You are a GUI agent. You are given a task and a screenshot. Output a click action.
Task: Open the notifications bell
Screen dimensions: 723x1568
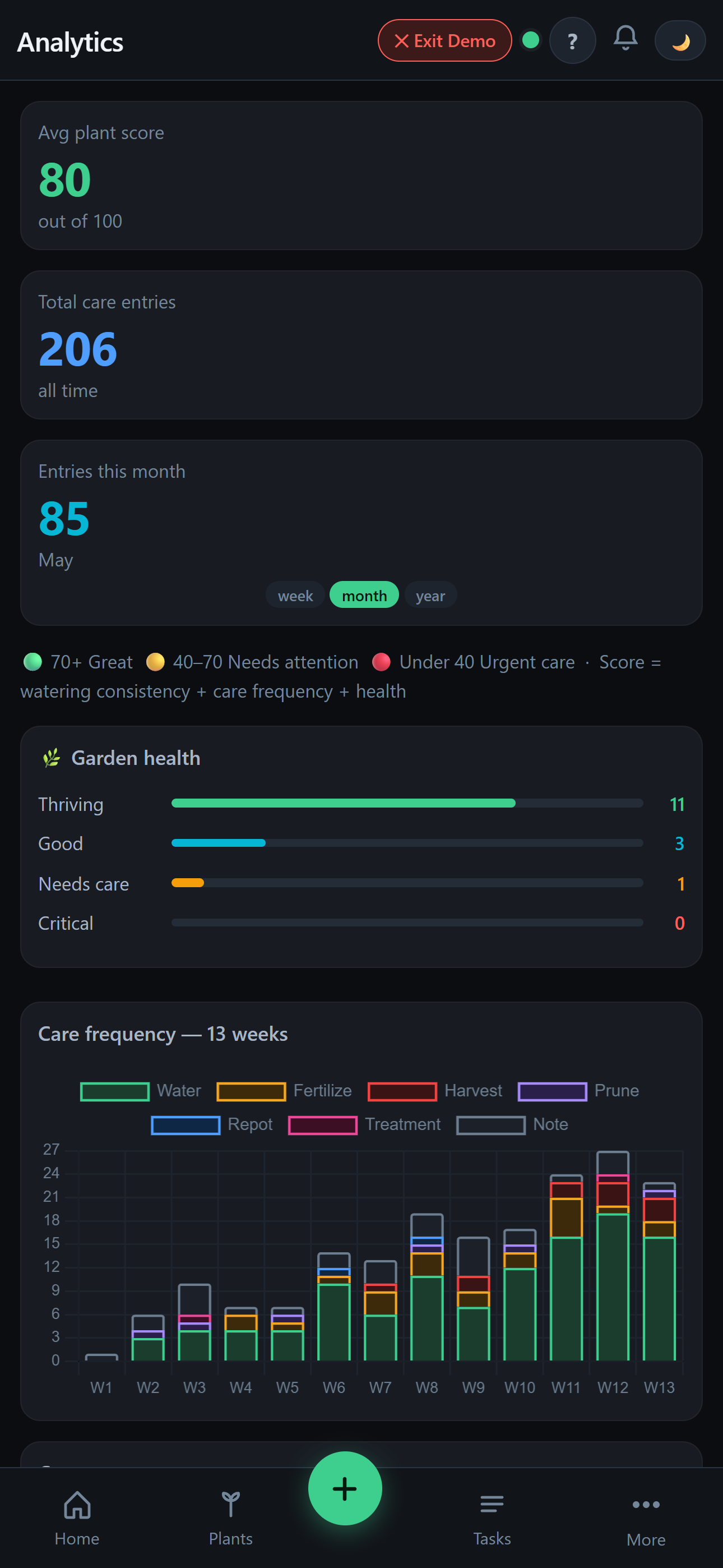coord(625,39)
